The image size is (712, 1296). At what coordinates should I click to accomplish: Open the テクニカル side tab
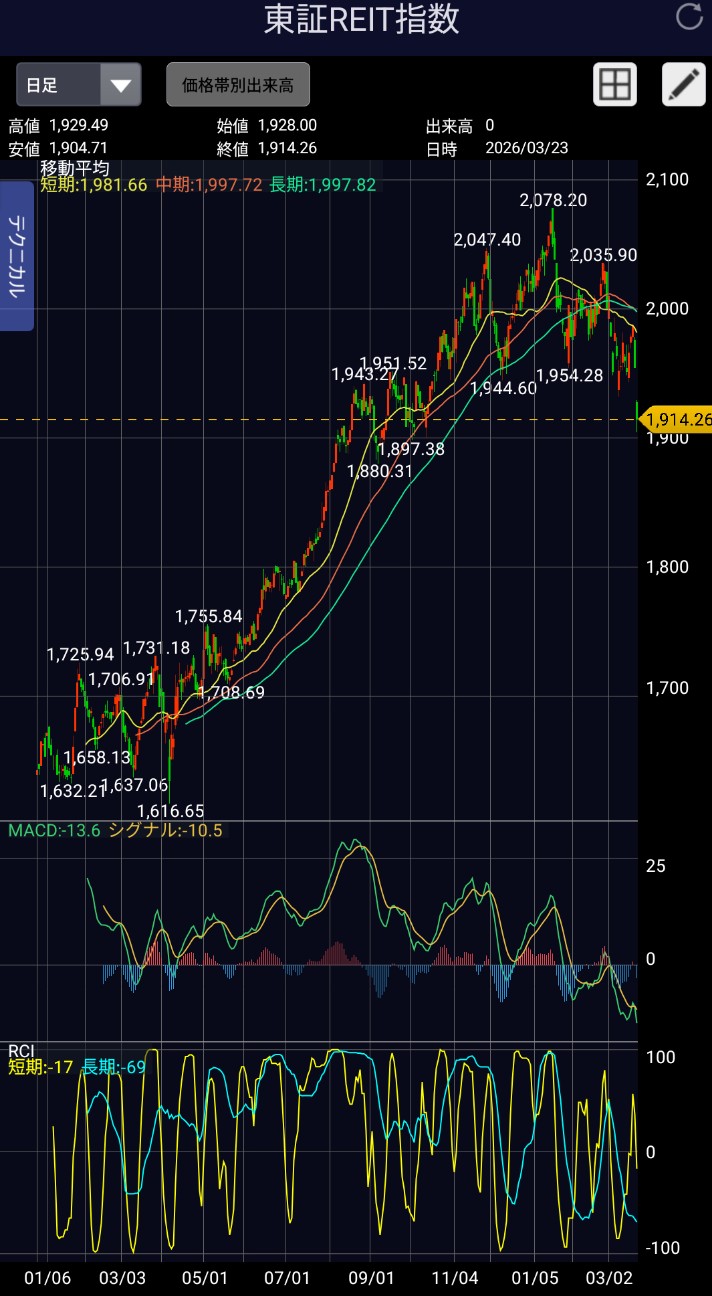tap(17, 256)
